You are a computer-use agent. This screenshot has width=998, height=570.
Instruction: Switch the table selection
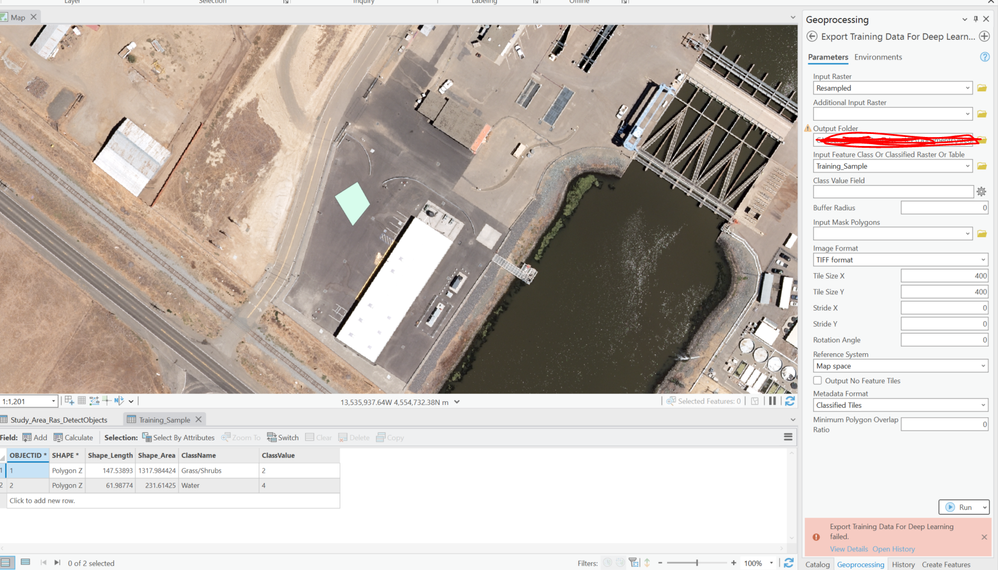(283, 437)
